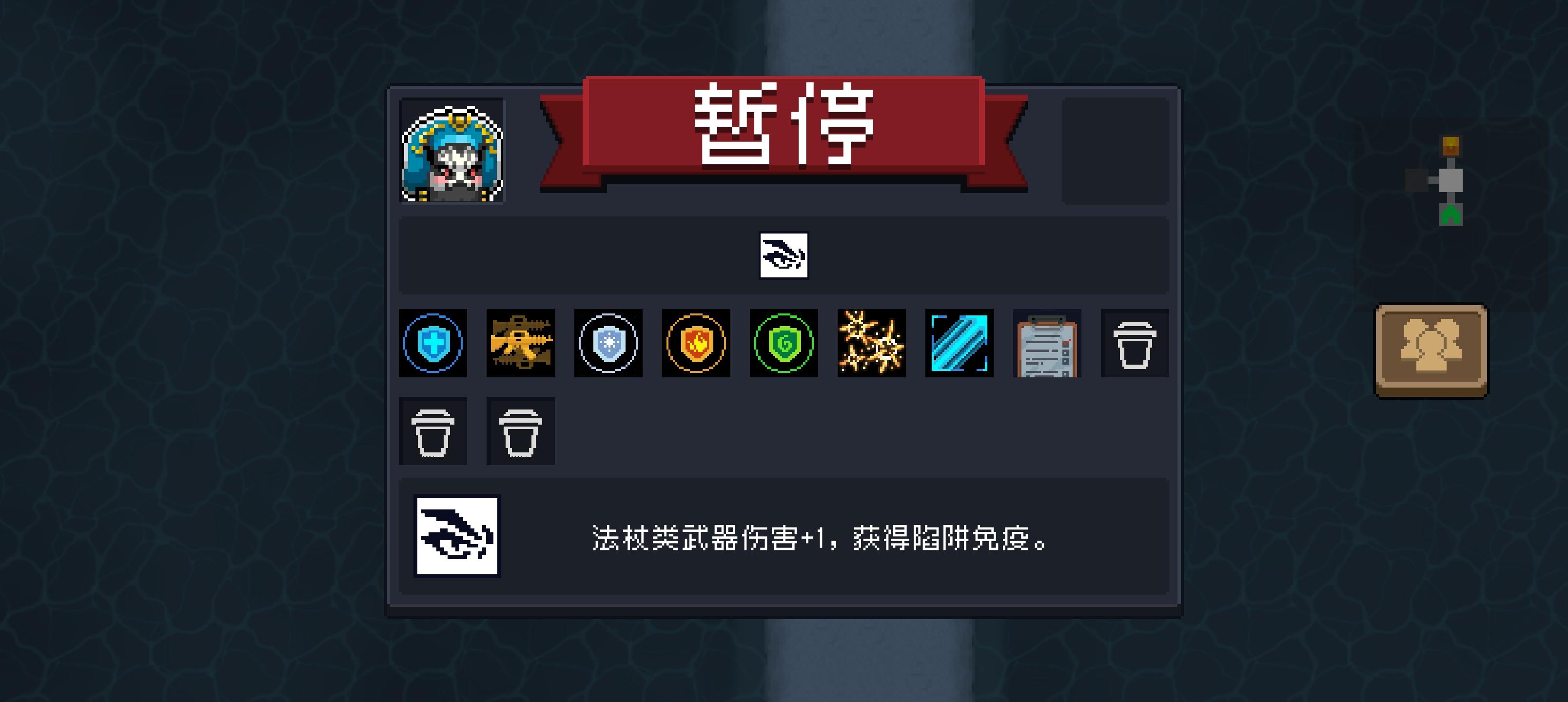Click the small eye icon in talent bar

(x=784, y=255)
